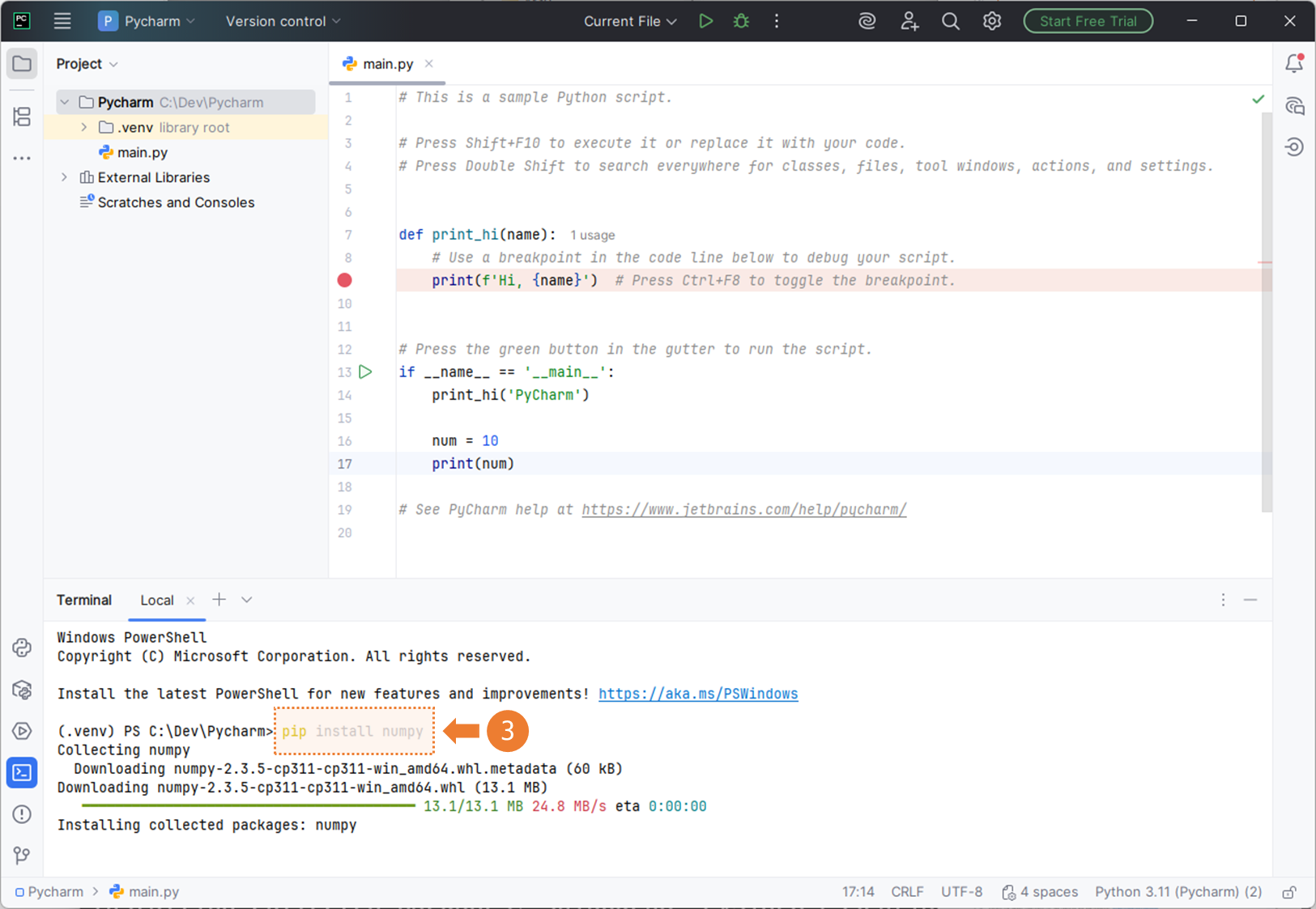1316x909 pixels.
Task: Click '4 spaces' indent setting
Action: tap(1040, 892)
